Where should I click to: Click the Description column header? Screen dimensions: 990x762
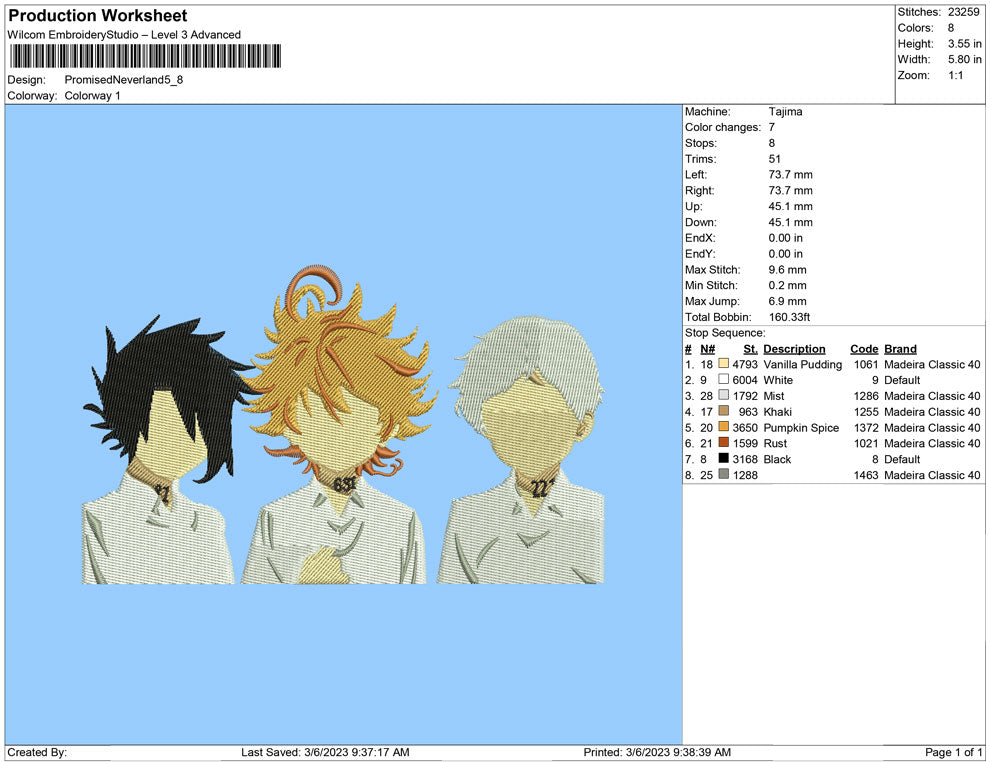click(795, 348)
